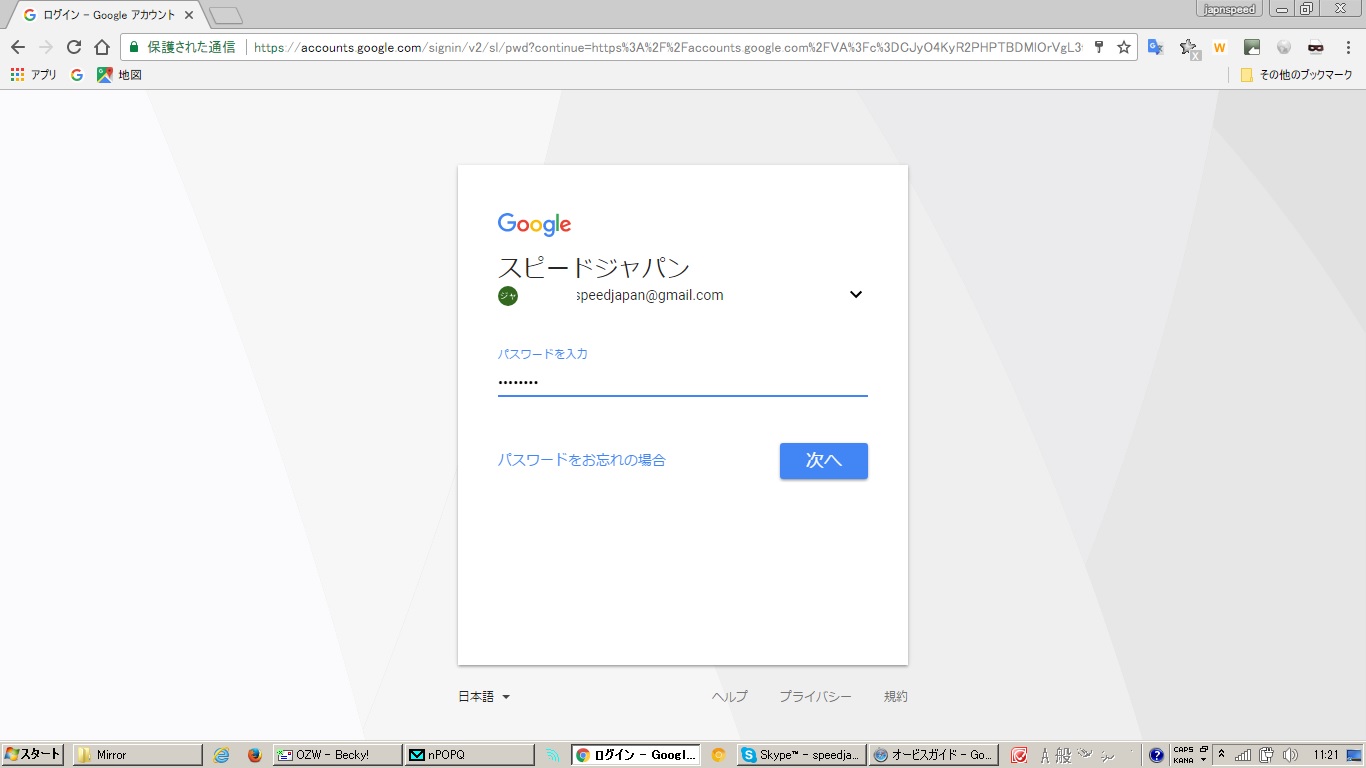Screen dimensions: 1366x768
Task: Open the orange W extension
Action: point(1219,47)
